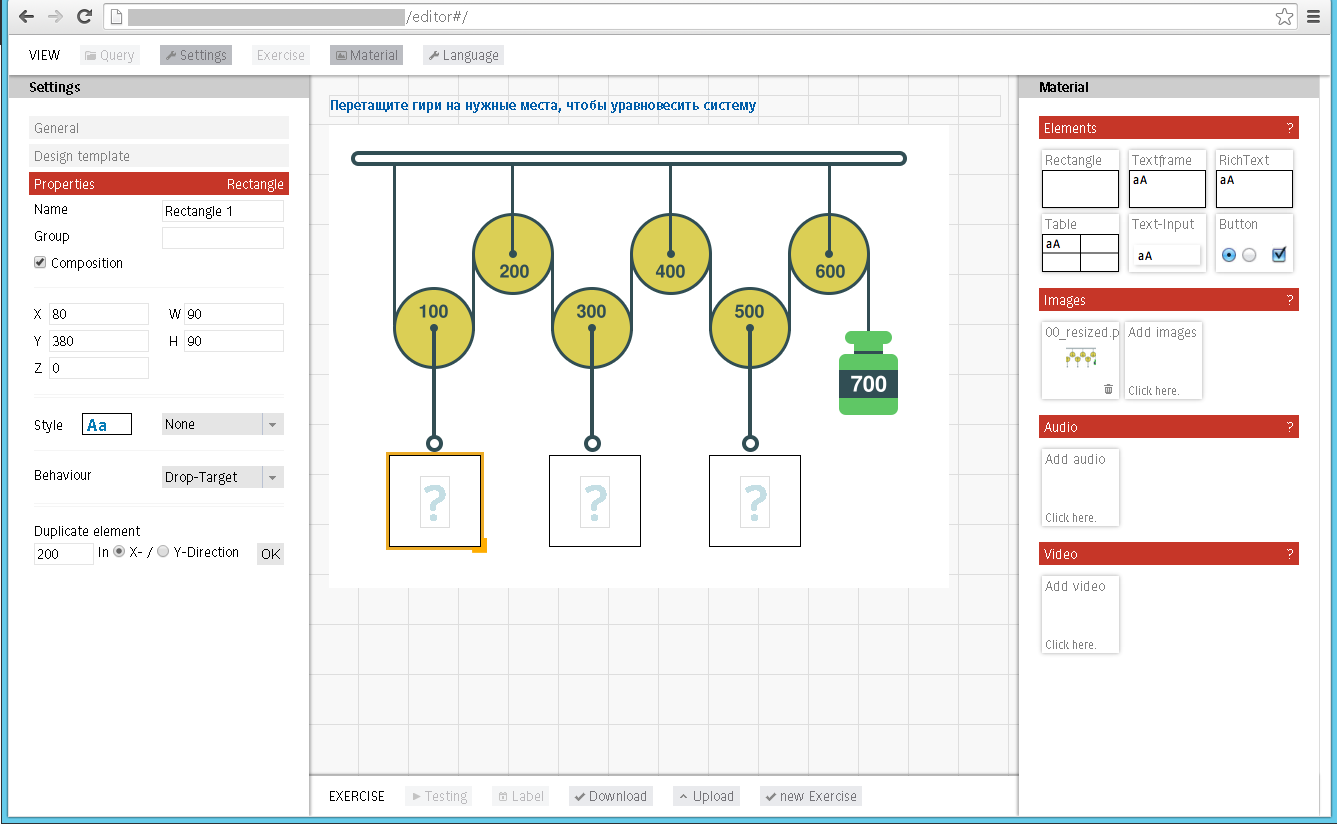Click the W width field
Image resolution: width=1337 pixels, height=824 pixels.
point(234,314)
